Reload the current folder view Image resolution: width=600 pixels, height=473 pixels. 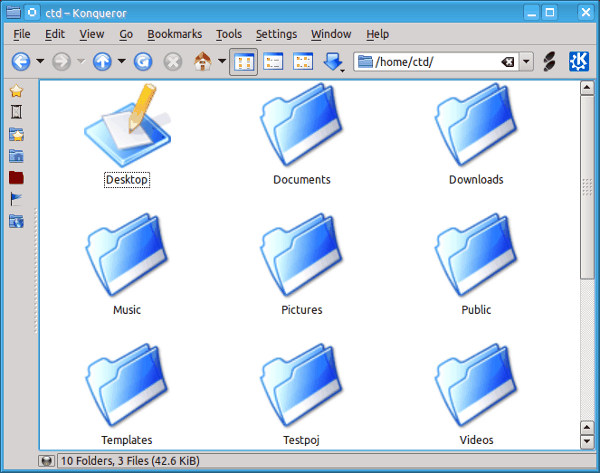coord(143,62)
